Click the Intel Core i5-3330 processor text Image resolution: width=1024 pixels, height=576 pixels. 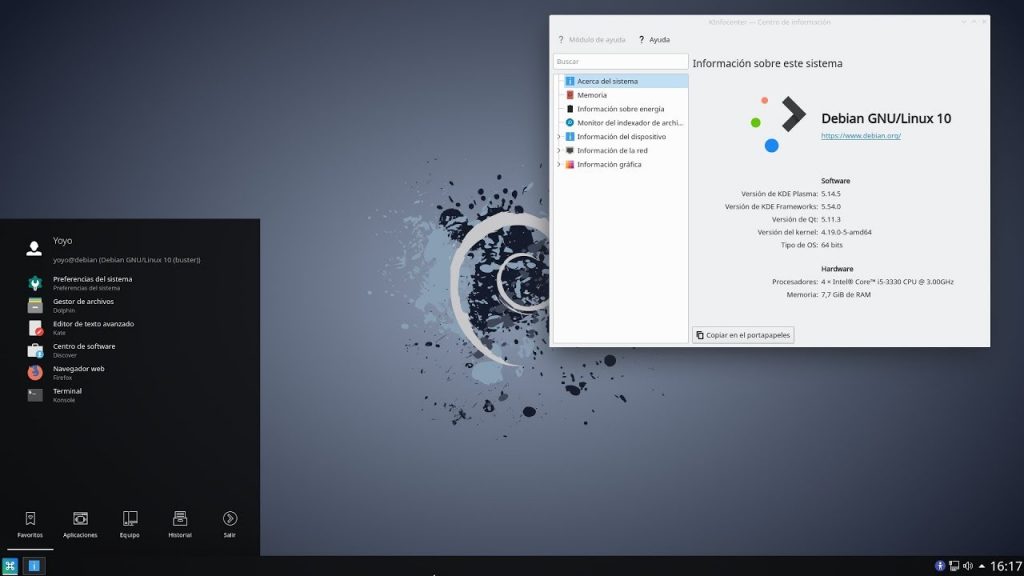click(x=888, y=282)
